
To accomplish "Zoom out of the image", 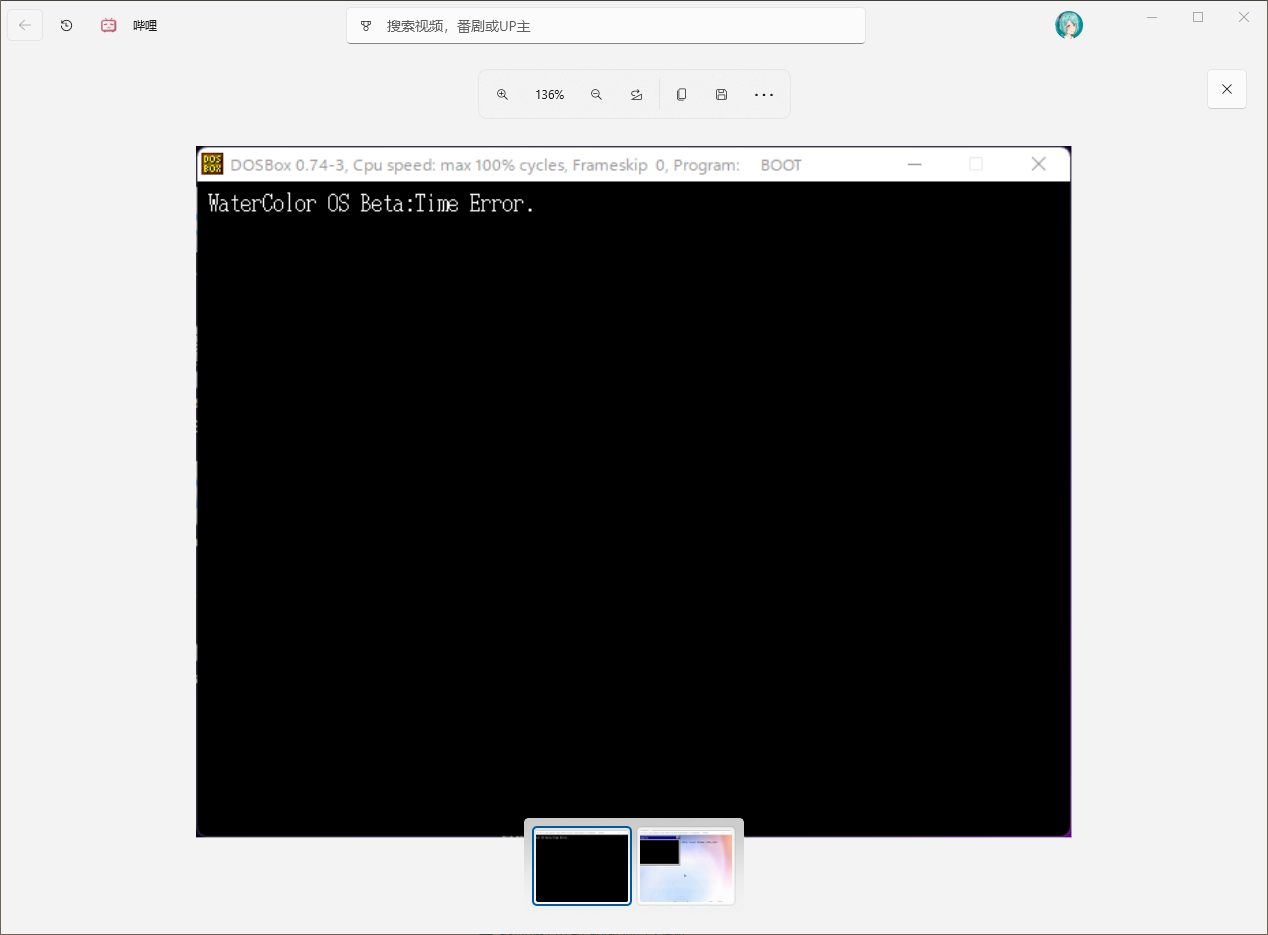I will (596, 95).
